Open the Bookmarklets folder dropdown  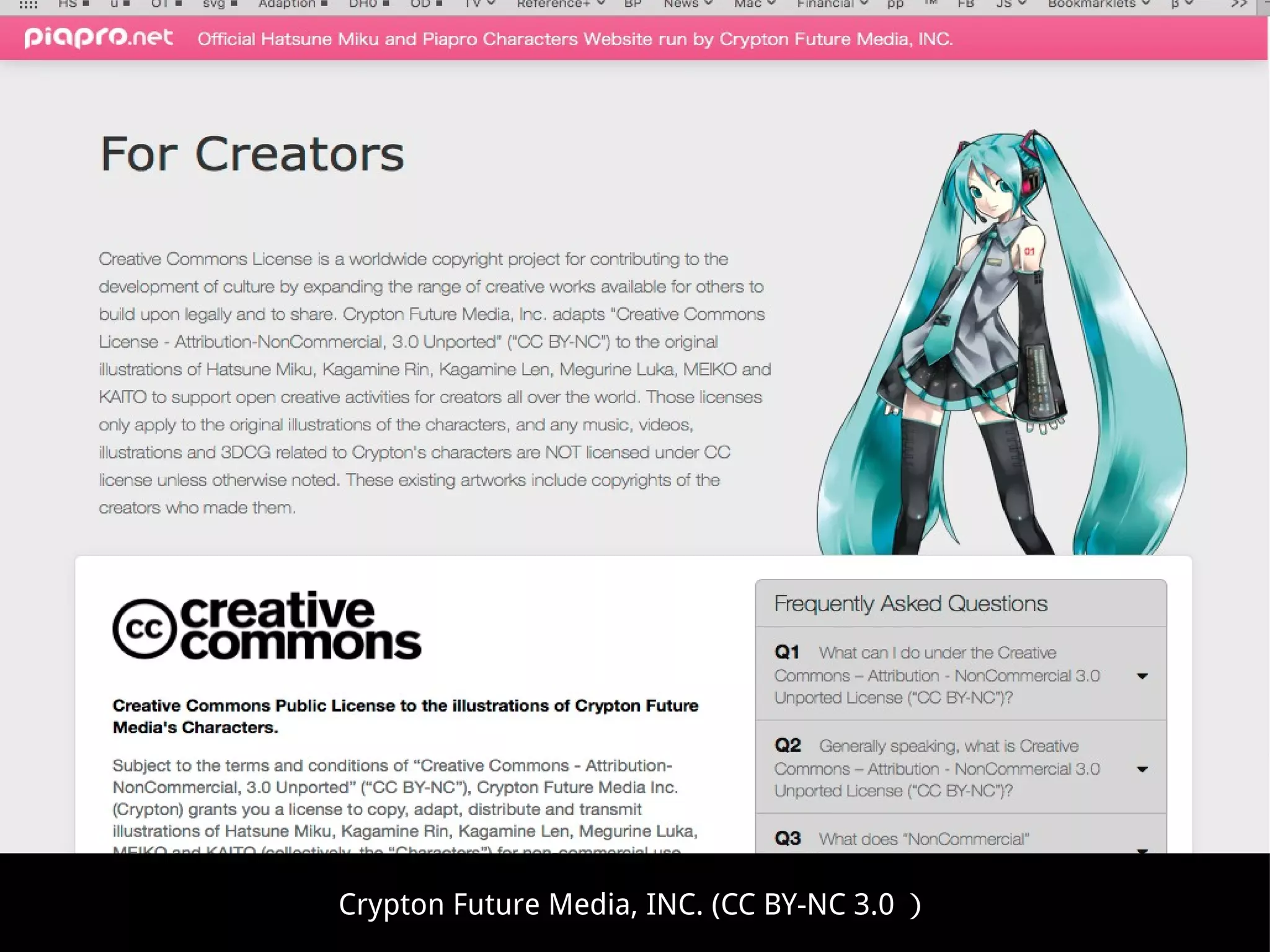tap(1099, 4)
